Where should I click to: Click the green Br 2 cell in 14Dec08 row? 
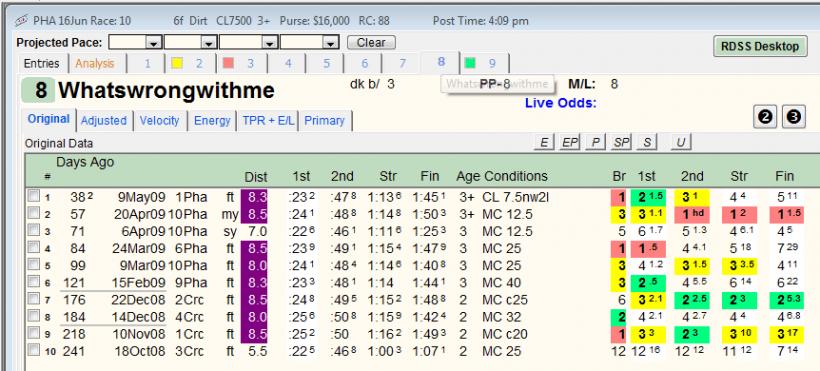point(619,317)
